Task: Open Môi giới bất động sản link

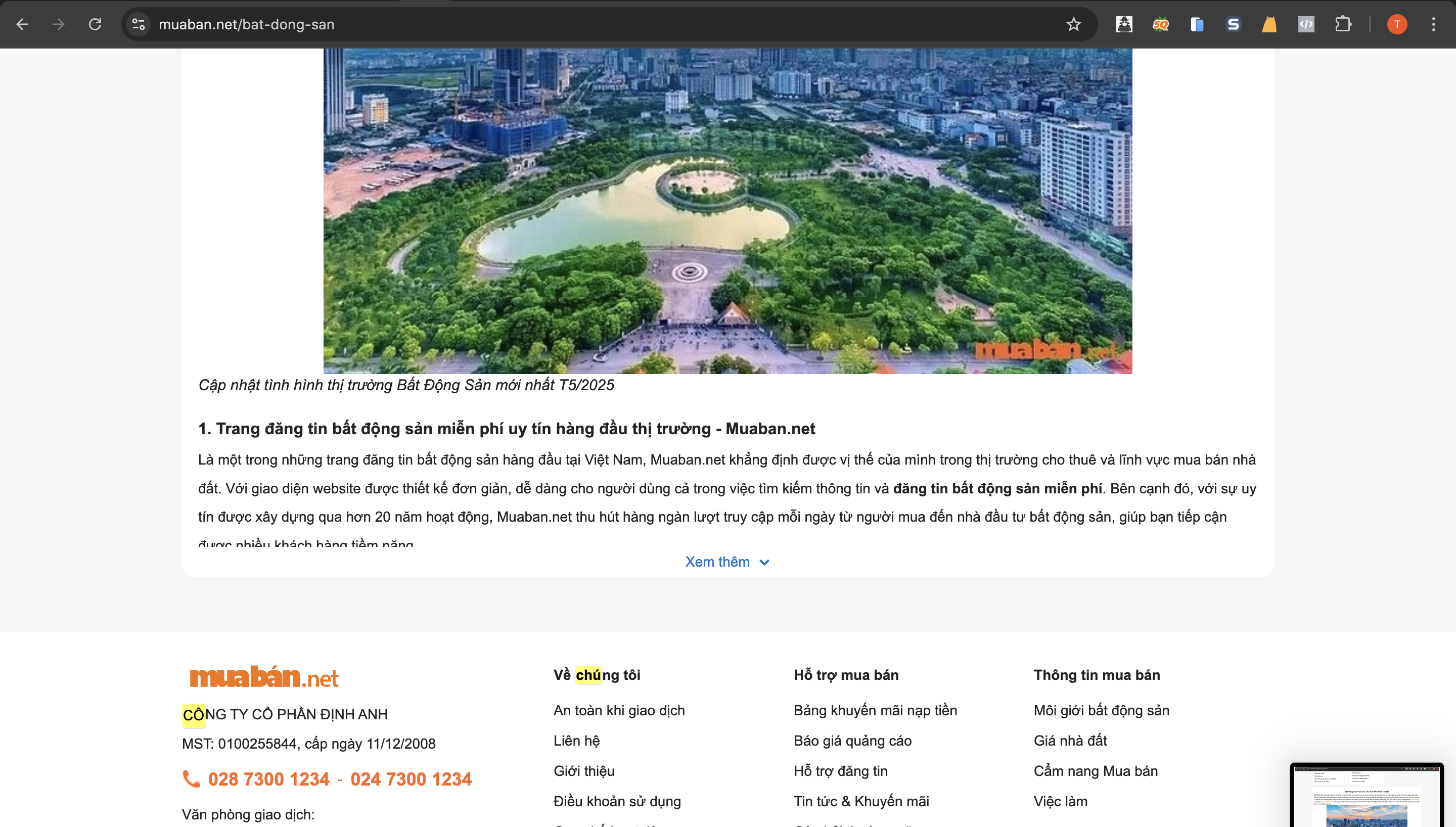Action: [1101, 711]
